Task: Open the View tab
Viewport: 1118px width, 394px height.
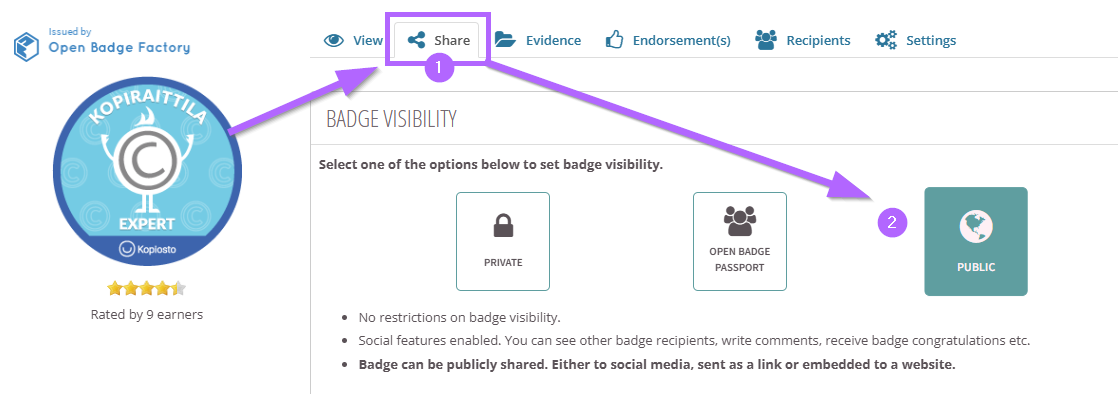Action: 354,40
